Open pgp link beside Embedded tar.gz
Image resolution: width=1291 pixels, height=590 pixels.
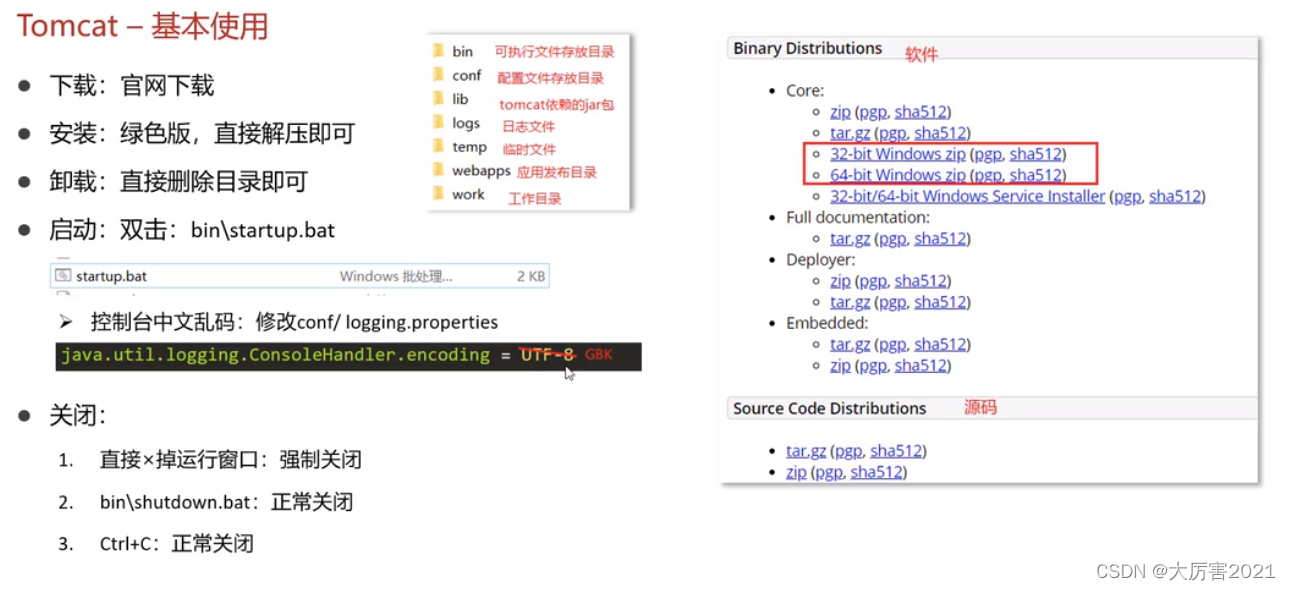pos(892,344)
